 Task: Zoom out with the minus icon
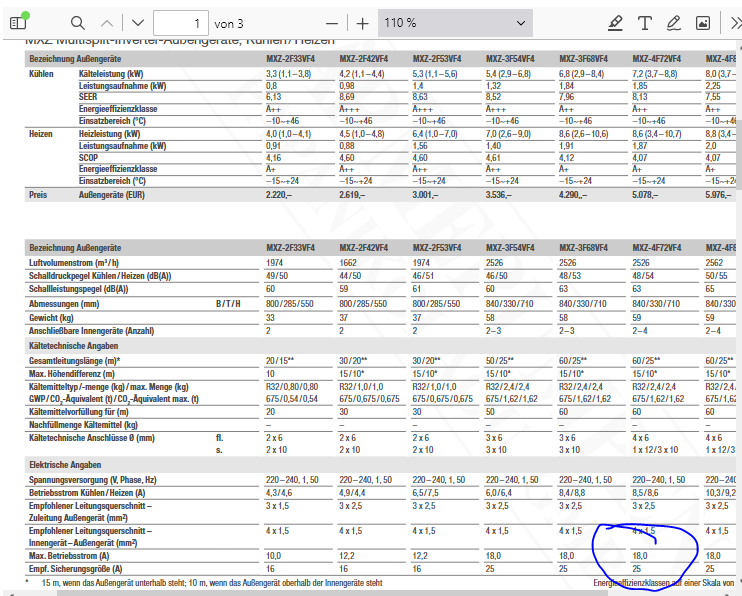(332, 23)
